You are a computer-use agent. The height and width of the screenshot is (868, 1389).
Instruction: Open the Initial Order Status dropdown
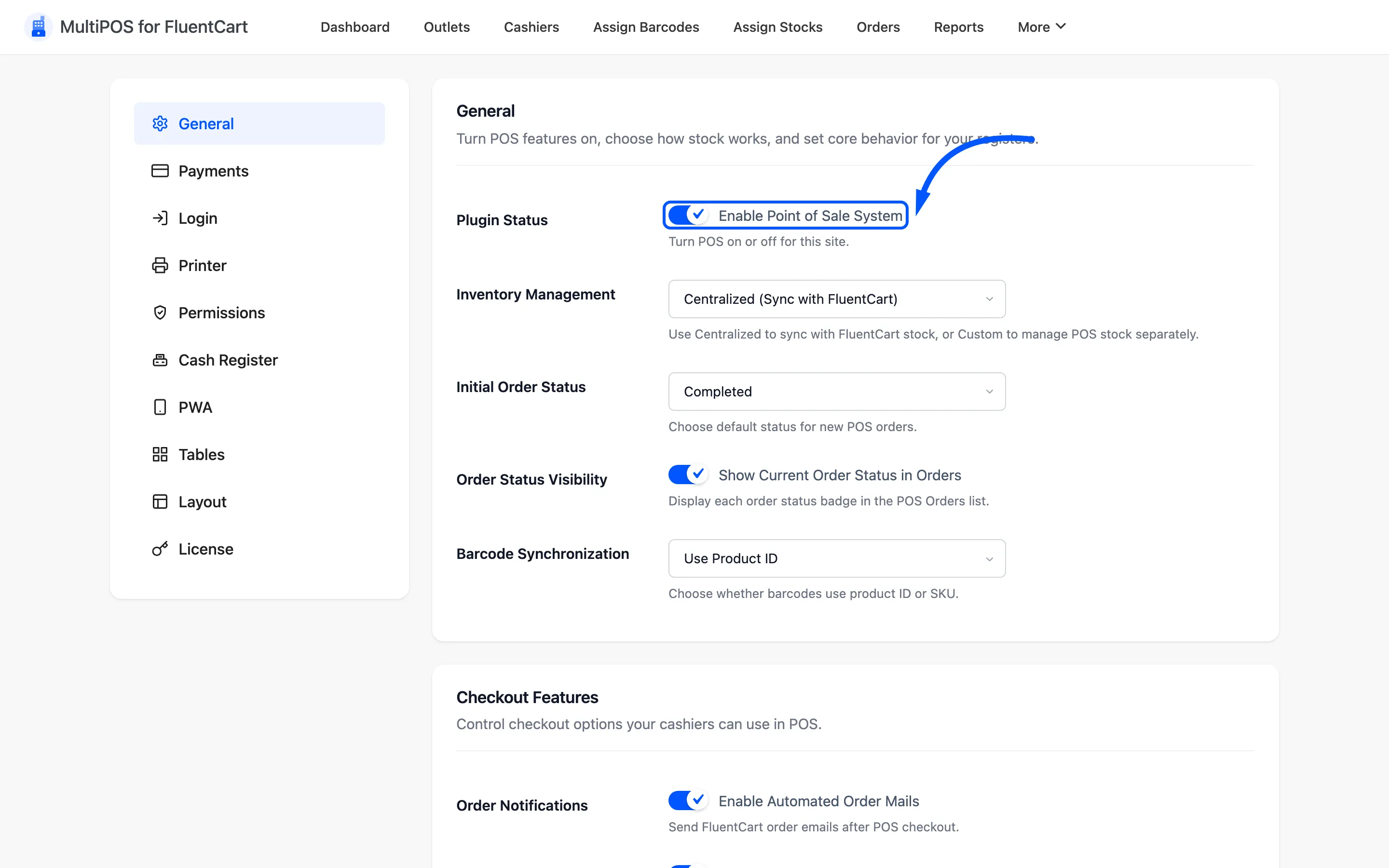click(837, 392)
